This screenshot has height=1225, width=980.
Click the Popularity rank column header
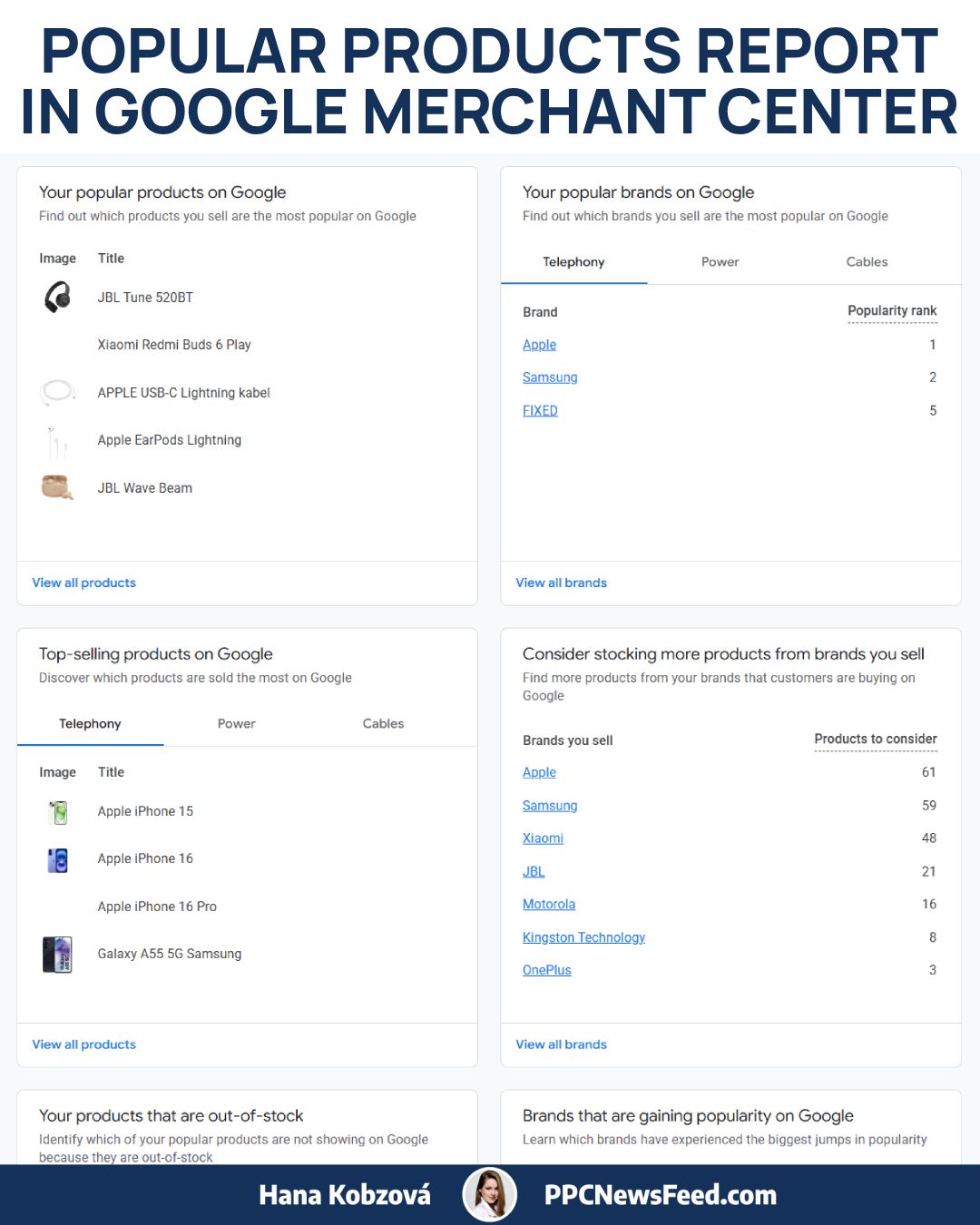pos(891,311)
